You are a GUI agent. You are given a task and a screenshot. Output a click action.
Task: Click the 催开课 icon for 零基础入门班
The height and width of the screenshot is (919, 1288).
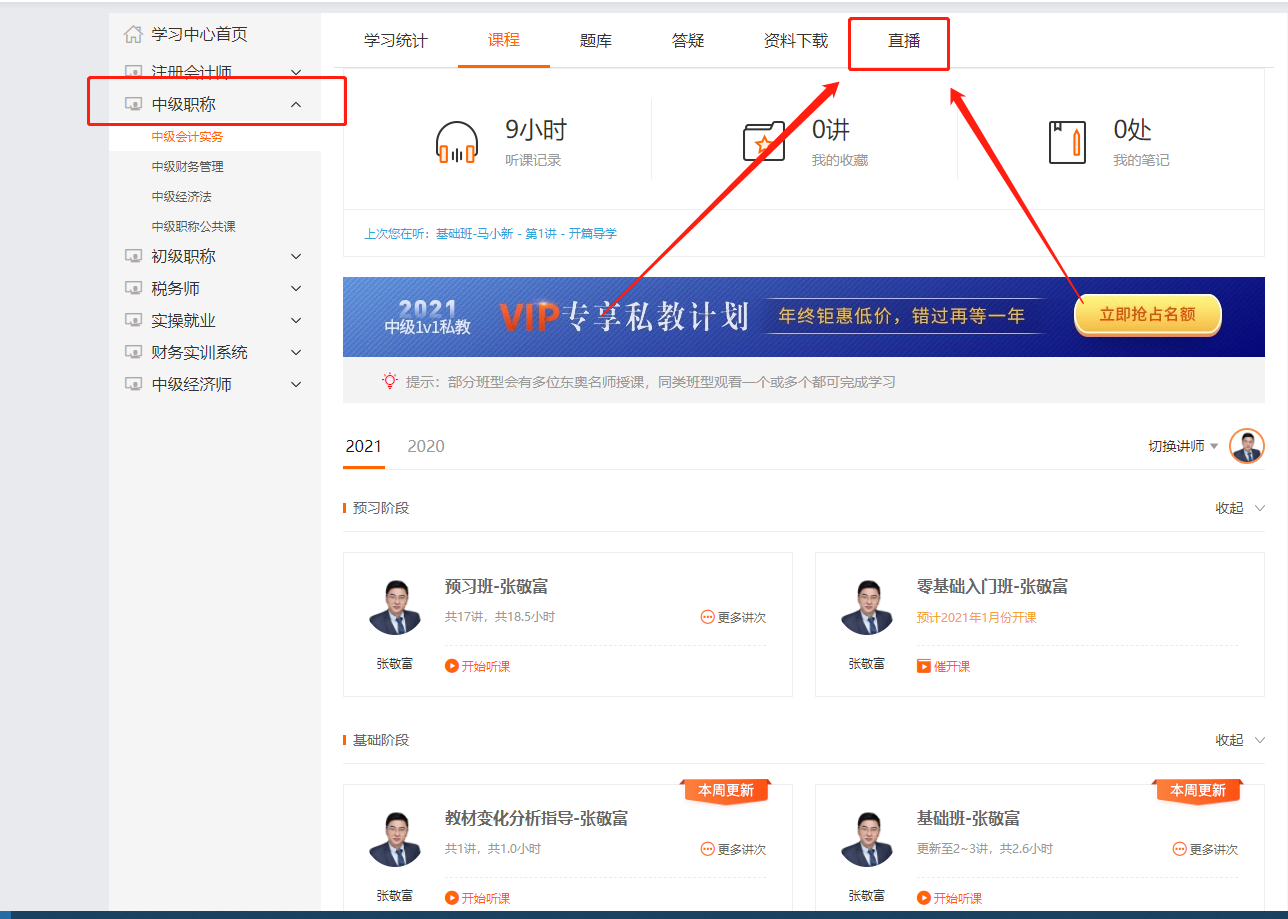coord(924,666)
